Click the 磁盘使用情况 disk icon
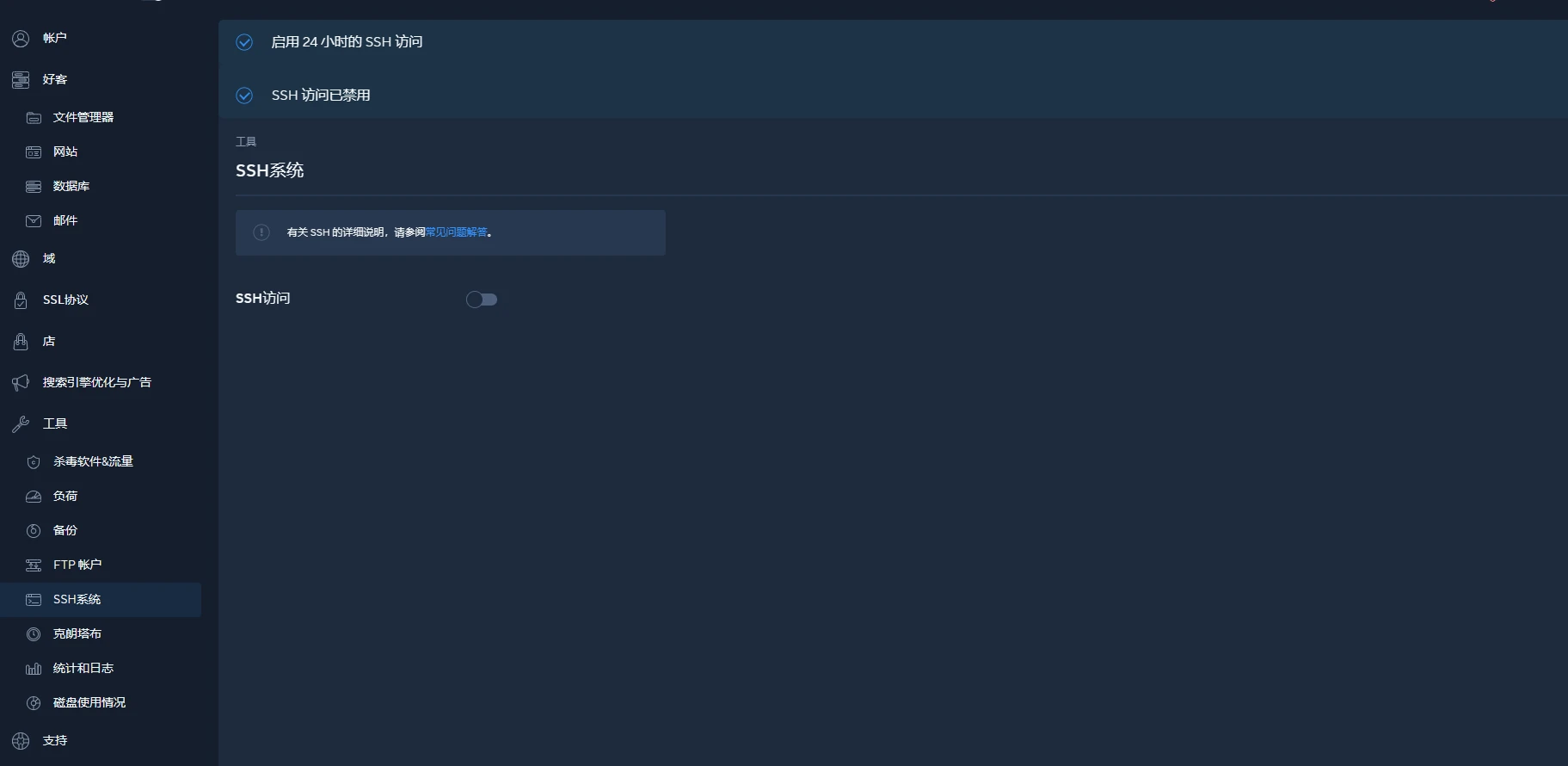Image resolution: width=1568 pixels, height=766 pixels. (34, 703)
